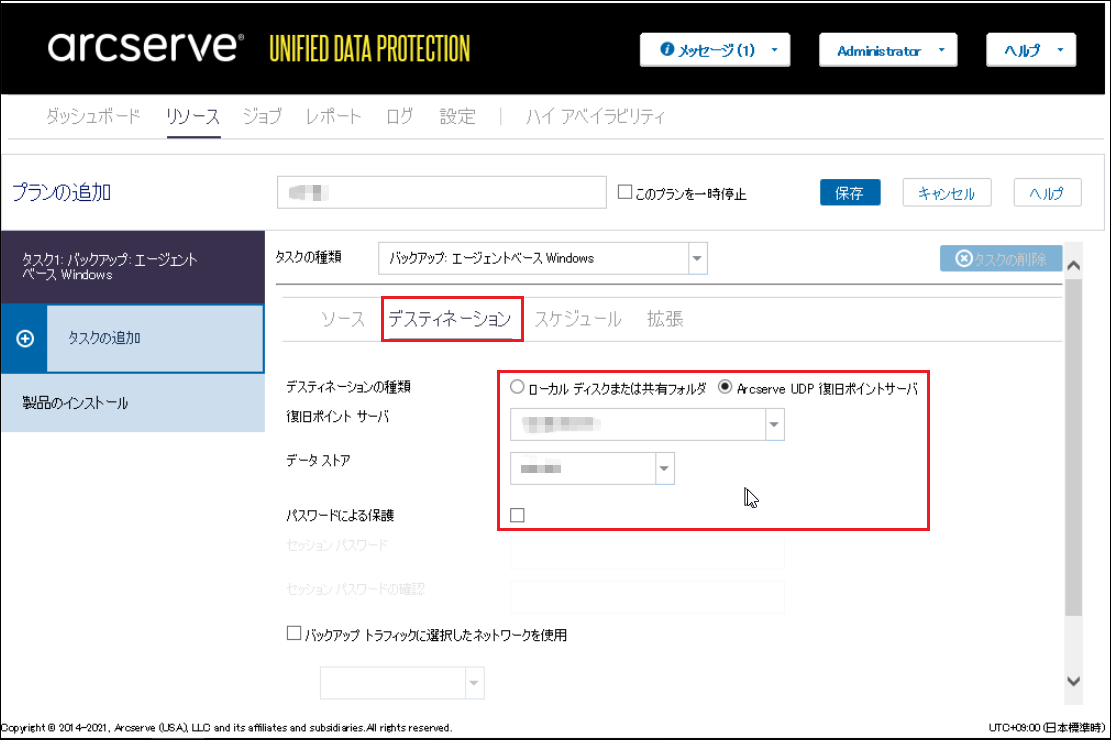Select ローカル ディスクまたは共有フォルダ radio option
Image resolution: width=1111 pixels, height=740 pixels.
click(x=517, y=387)
